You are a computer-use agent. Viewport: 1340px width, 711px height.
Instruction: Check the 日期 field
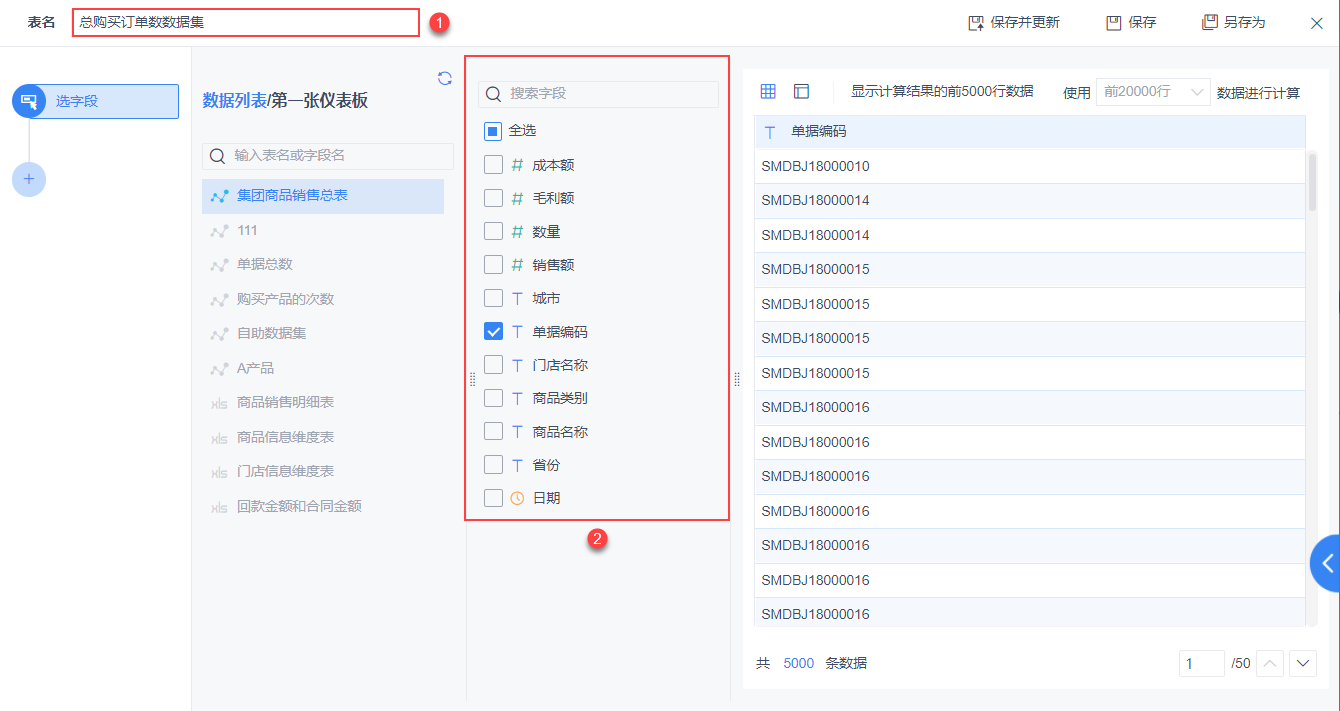click(x=493, y=498)
